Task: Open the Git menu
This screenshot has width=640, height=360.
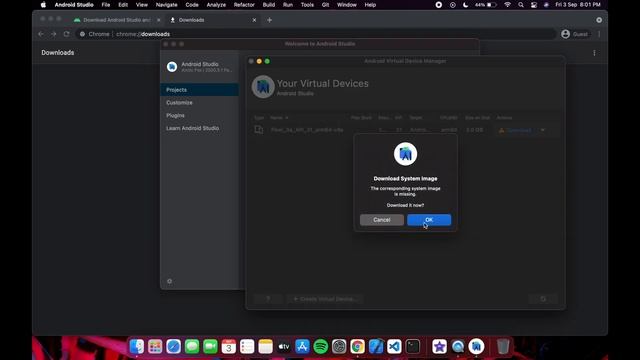Action: tap(325, 5)
